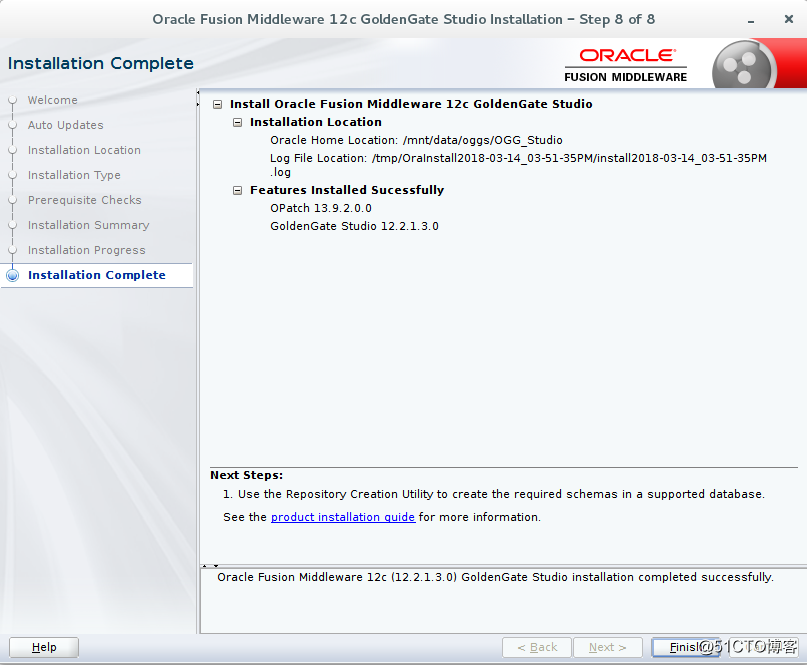
Task: Click the Features Installed Sucessfully heading text
Action: (347, 190)
